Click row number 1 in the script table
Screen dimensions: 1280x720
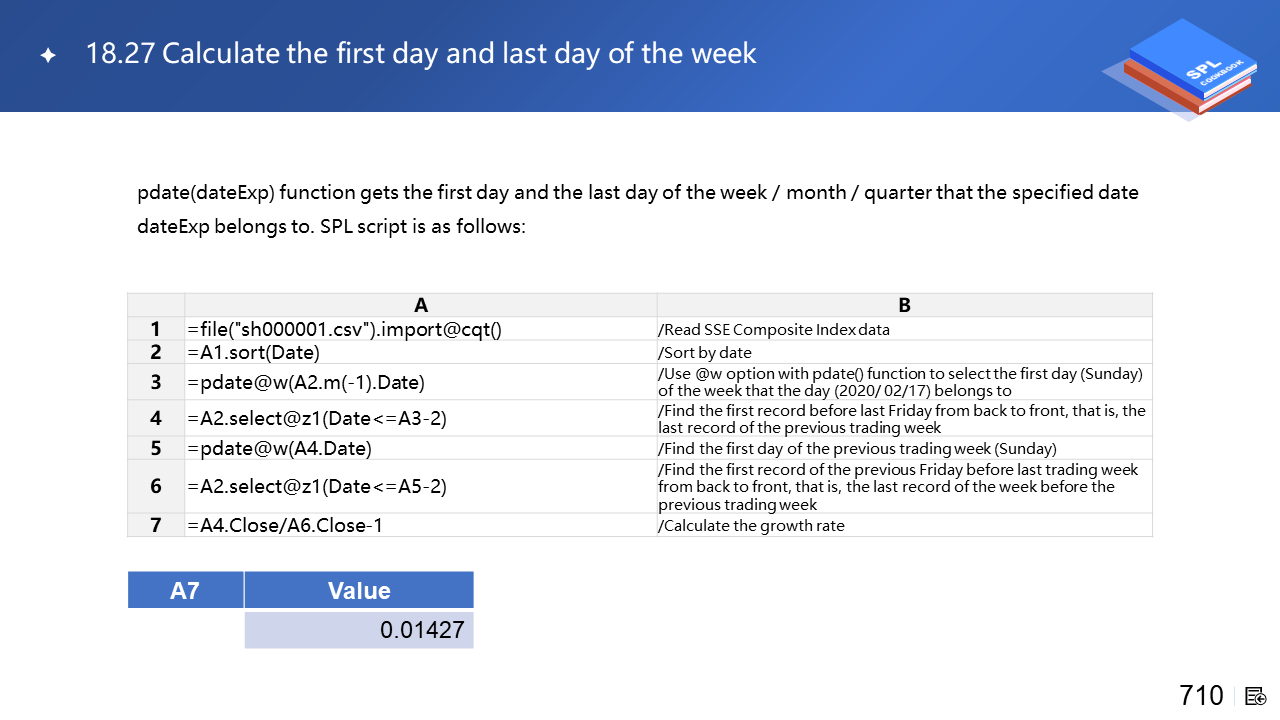point(156,329)
